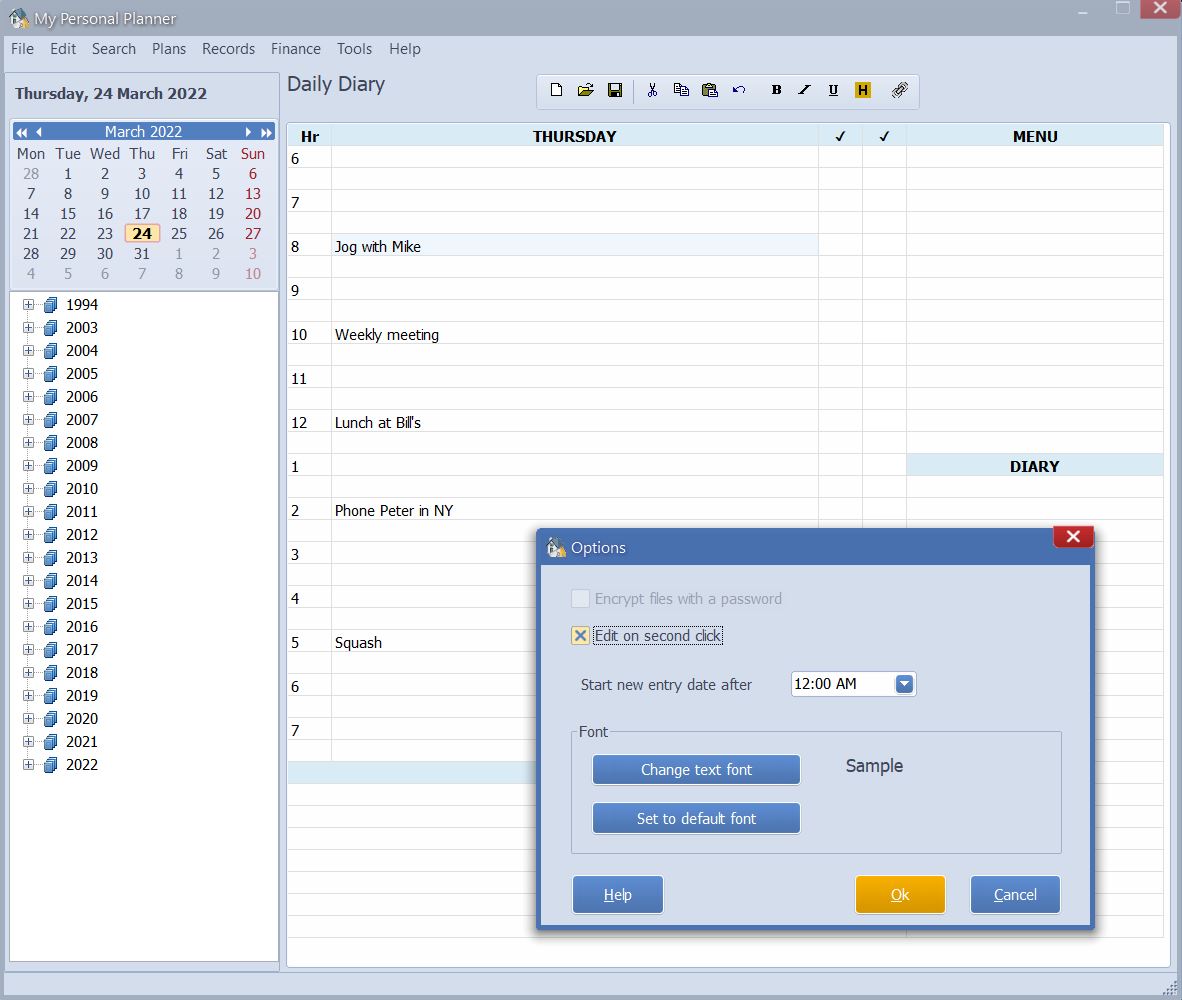
Task: Open the Finance menu
Action: (x=296, y=49)
